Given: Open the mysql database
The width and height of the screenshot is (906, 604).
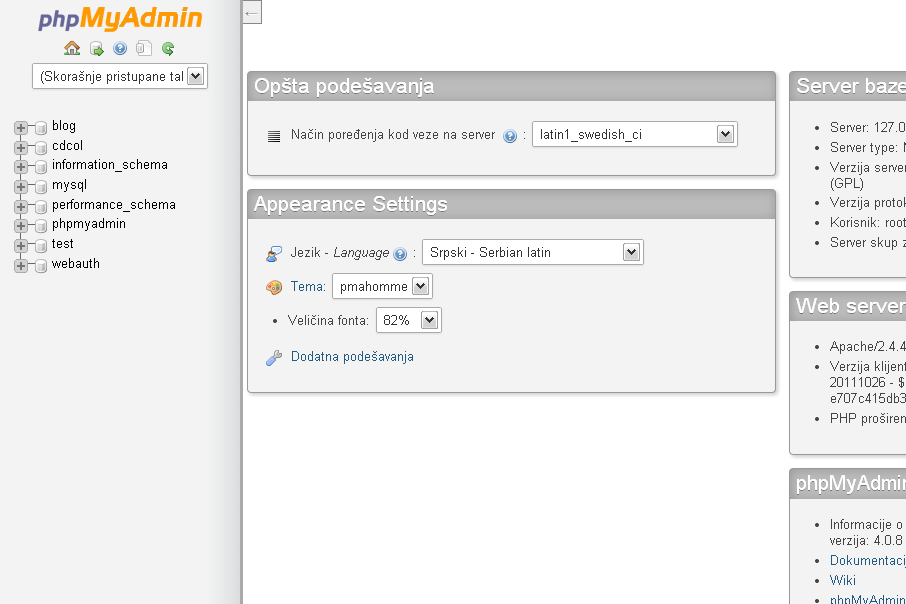Looking at the screenshot, I should click(69, 185).
